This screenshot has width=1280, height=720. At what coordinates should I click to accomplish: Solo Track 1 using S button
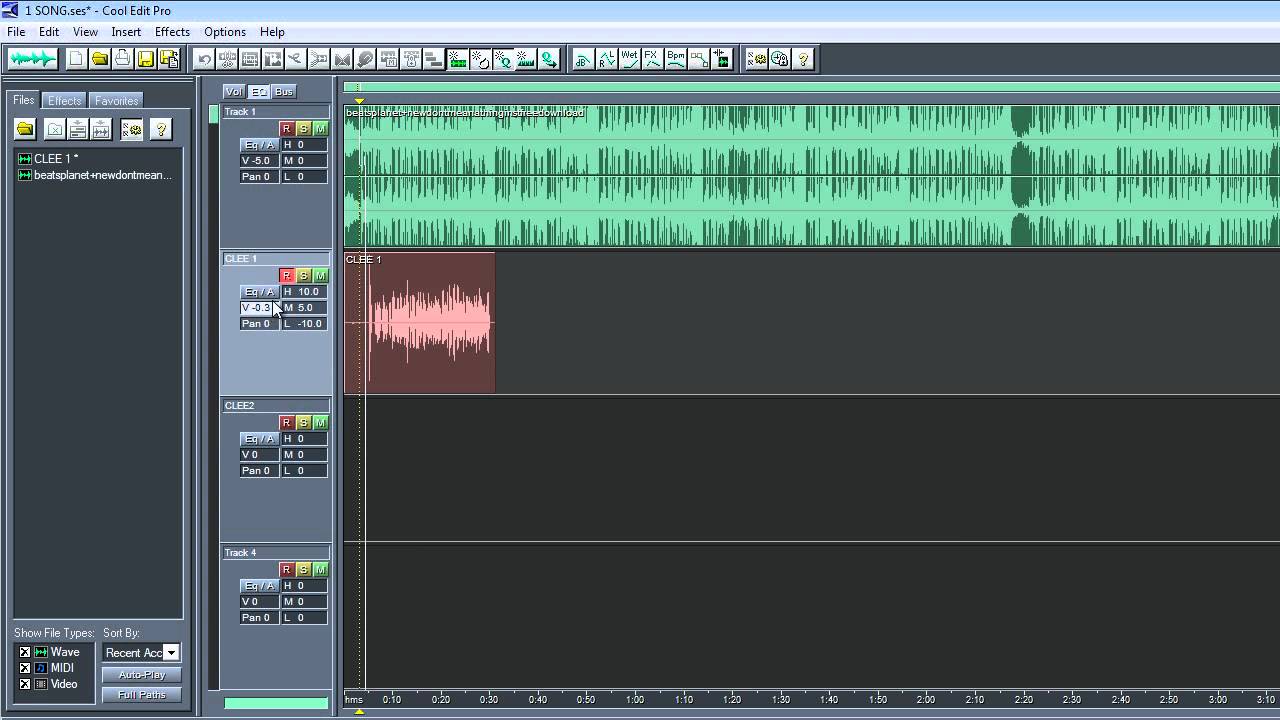(303, 129)
